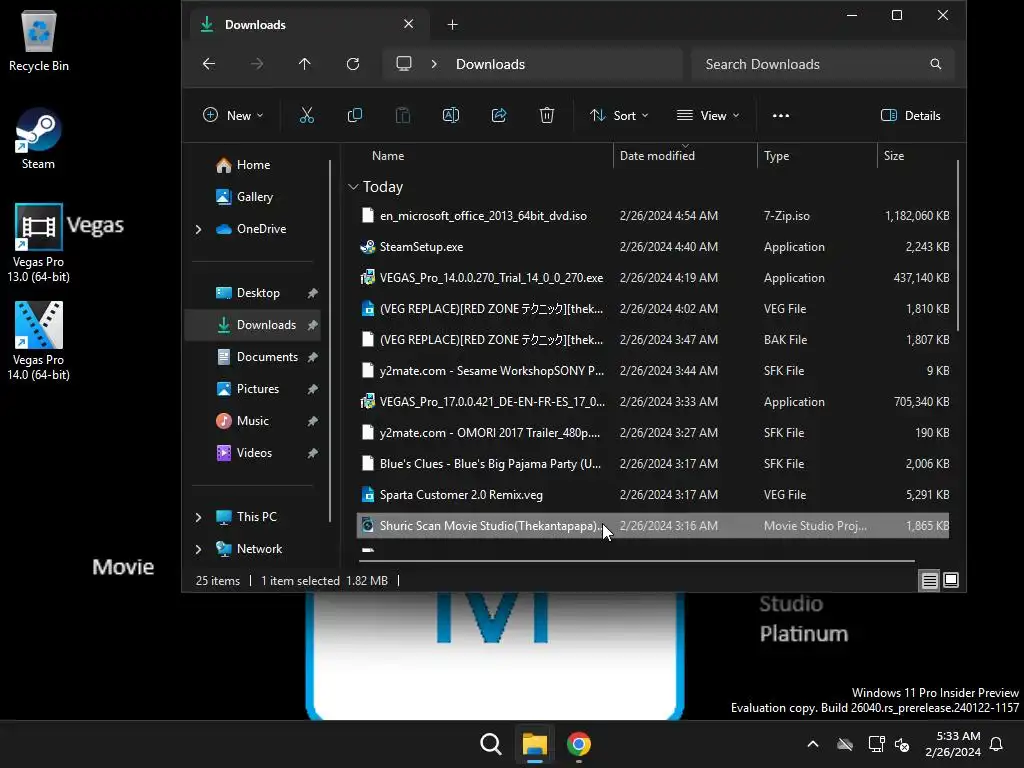Open the notification bell in system tray

pos(997,744)
